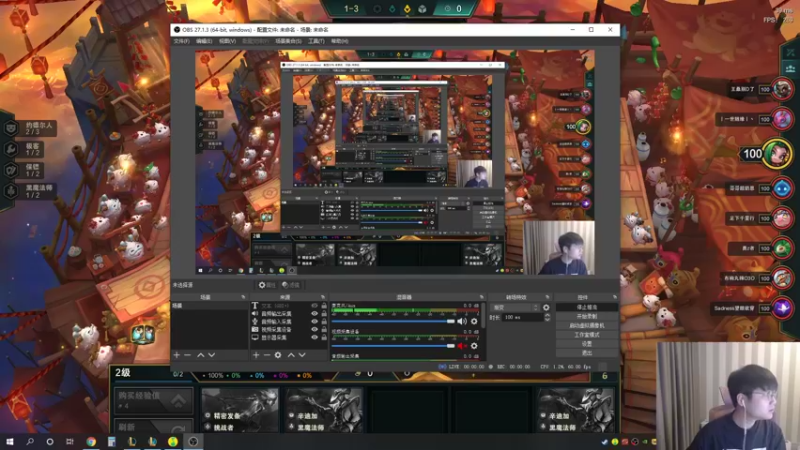The image size is (800, 450).
Task: Adjust the 100 ms duration stepper arrows
Action: point(547,317)
